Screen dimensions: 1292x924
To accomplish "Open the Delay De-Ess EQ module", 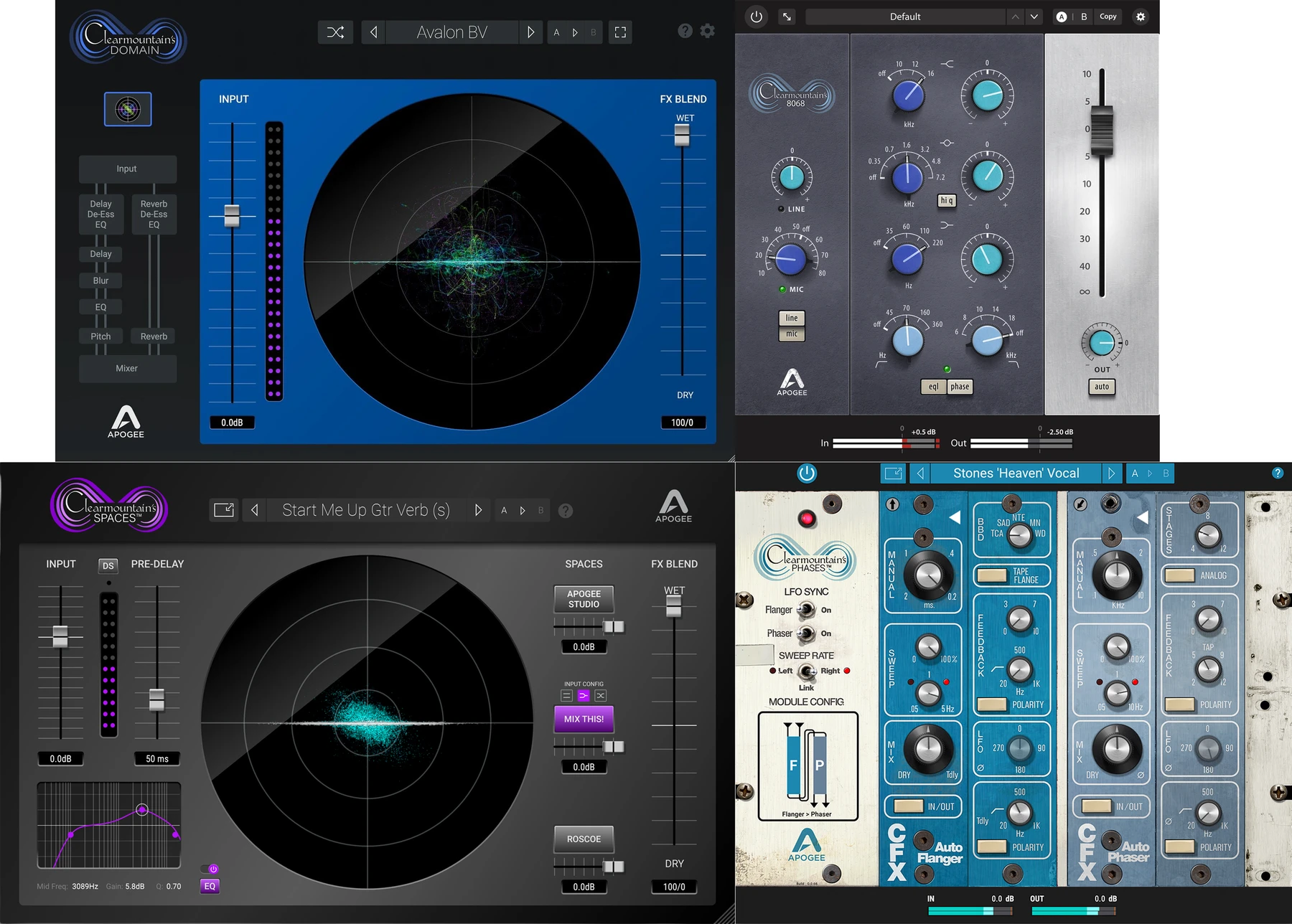I will pos(100,214).
